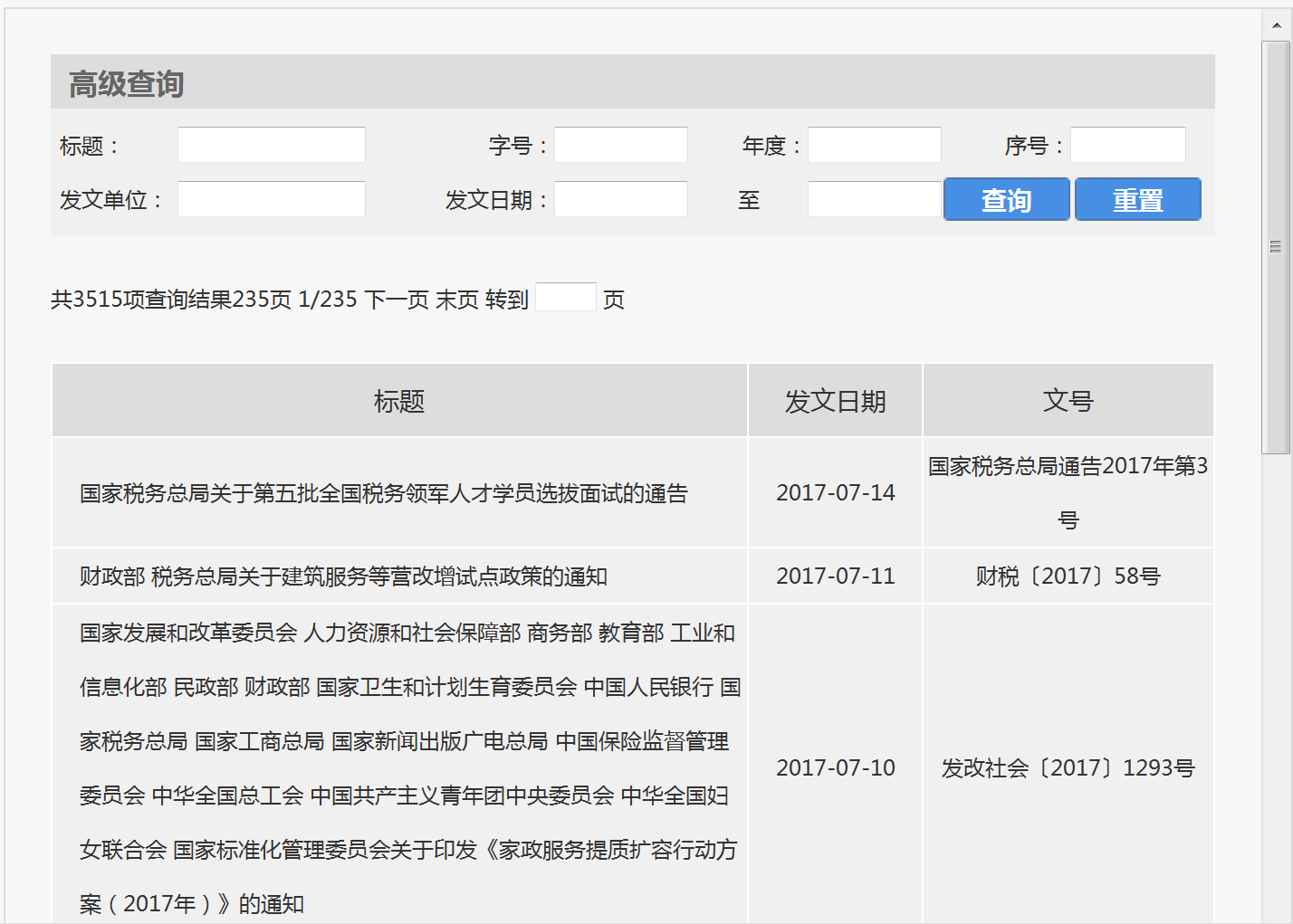Click document number 财税〔2017〕58号

[x=1068, y=576]
